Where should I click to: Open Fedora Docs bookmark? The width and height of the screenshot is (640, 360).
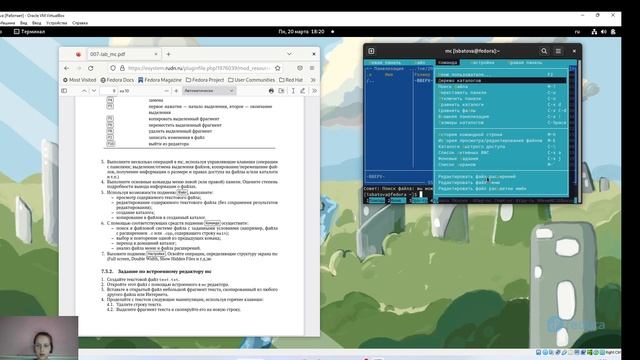point(117,80)
